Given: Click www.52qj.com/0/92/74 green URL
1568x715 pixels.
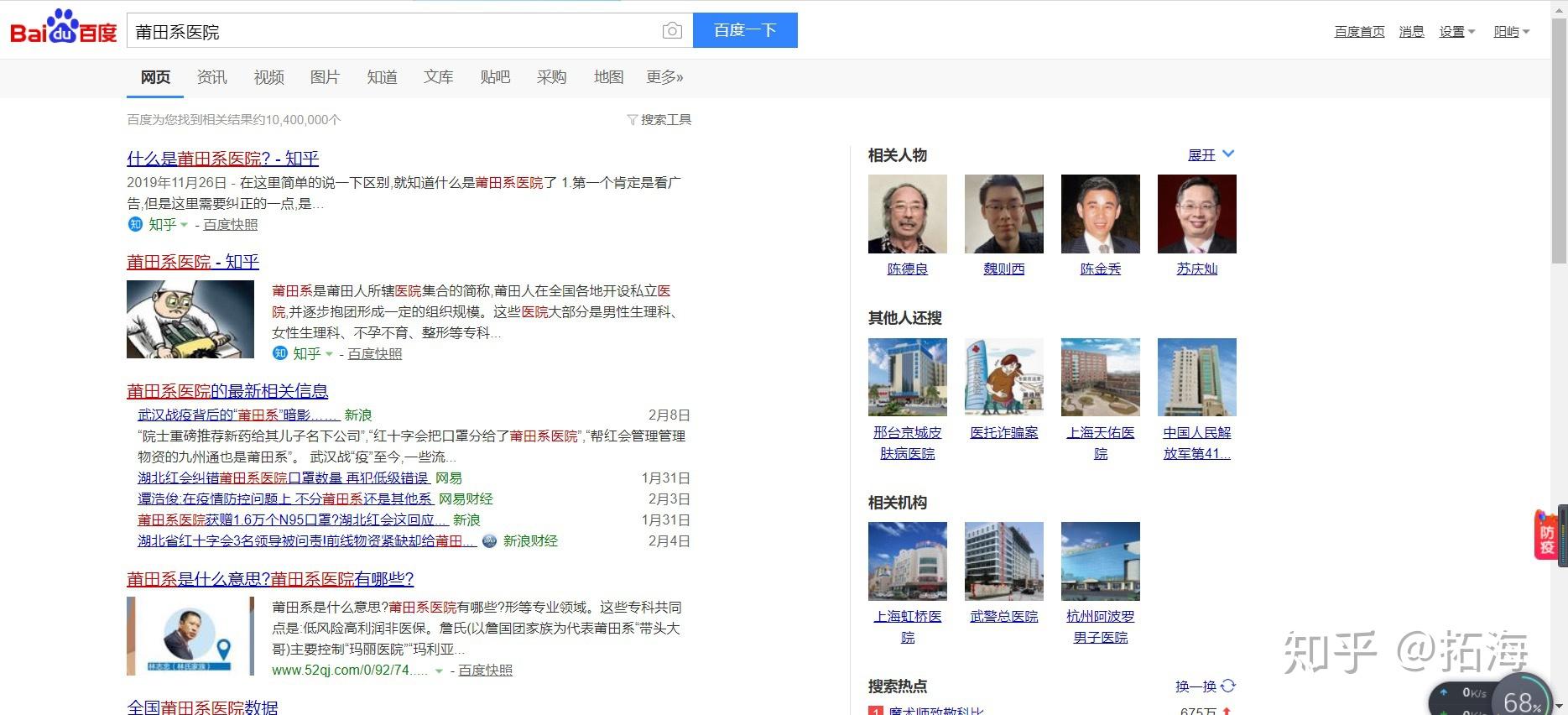Looking at the screenshot, I should (350, 671).
